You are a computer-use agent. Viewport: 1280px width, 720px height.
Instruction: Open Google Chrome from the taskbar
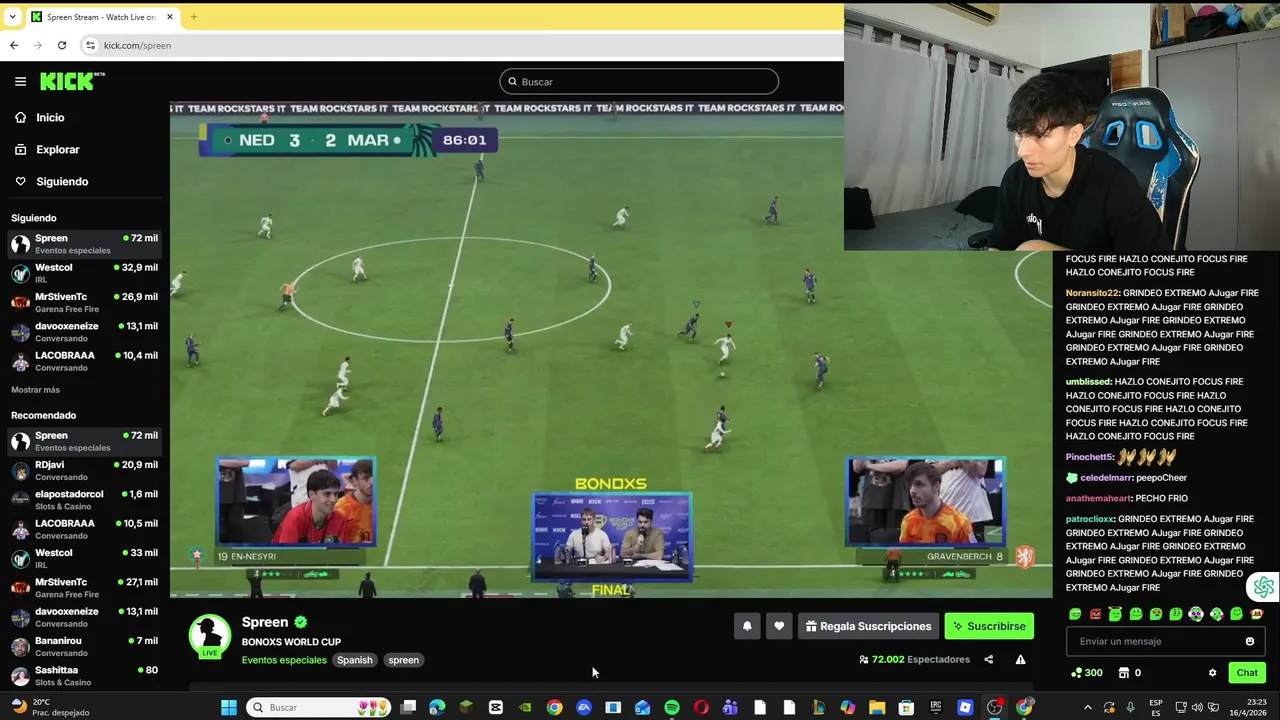(554, 707)
